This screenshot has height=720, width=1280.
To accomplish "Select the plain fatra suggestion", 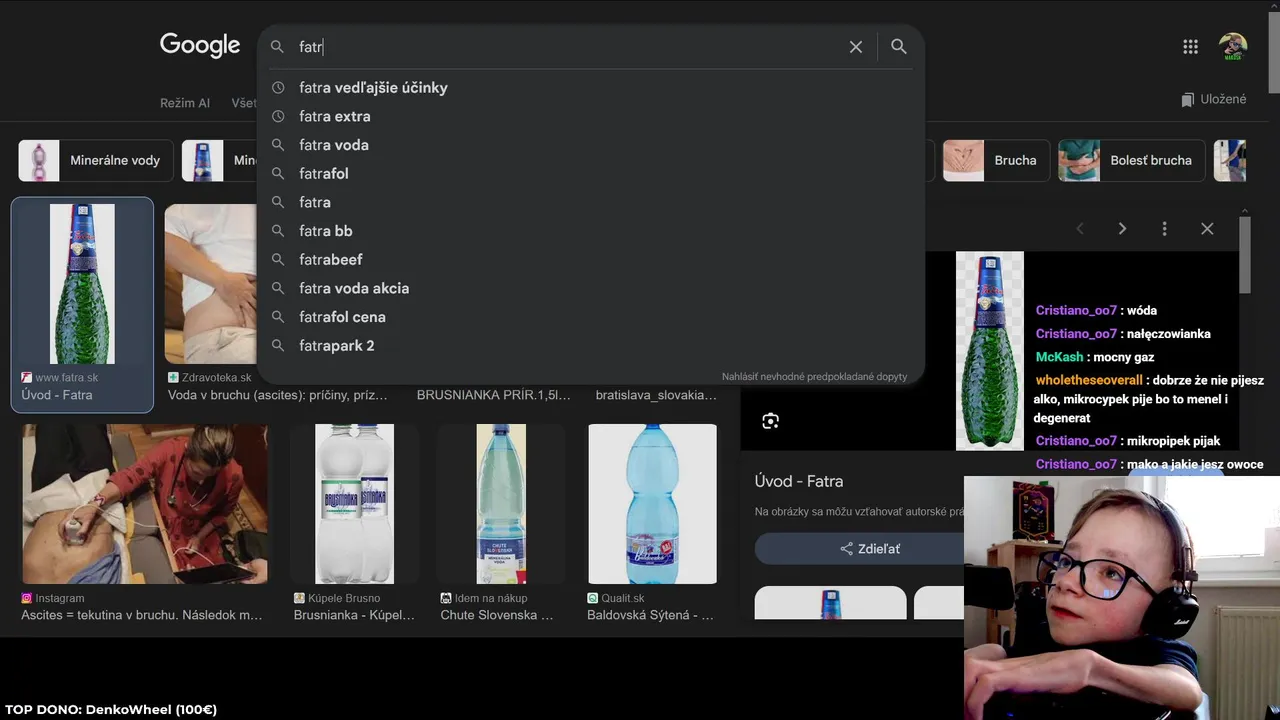I will click(x=590, y=202).
